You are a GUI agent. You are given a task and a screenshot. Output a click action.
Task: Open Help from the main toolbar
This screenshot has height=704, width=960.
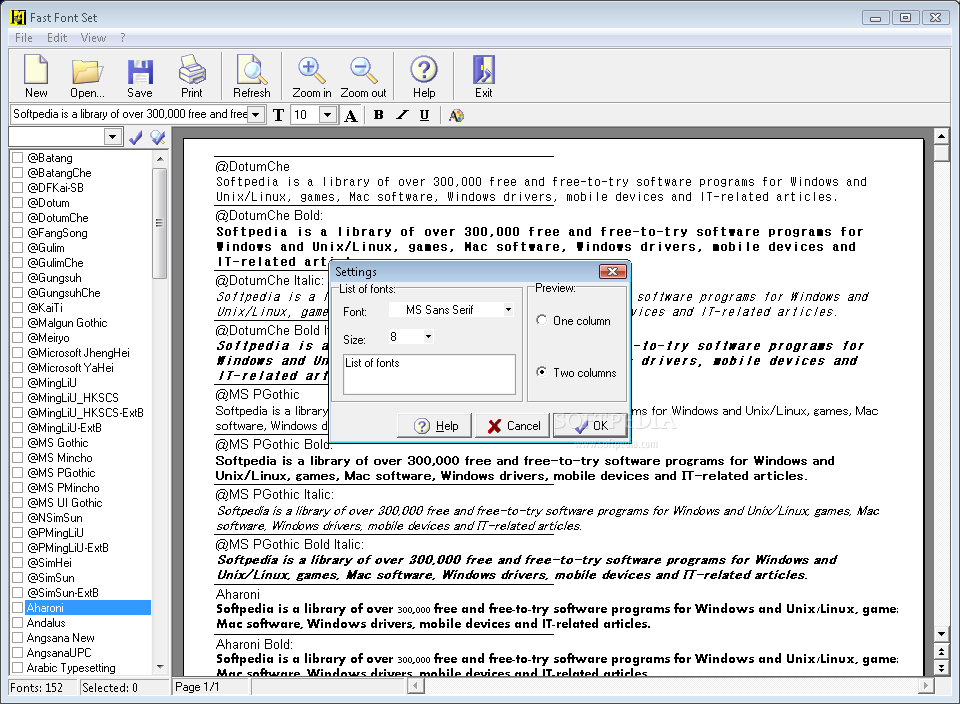point(424,76)
